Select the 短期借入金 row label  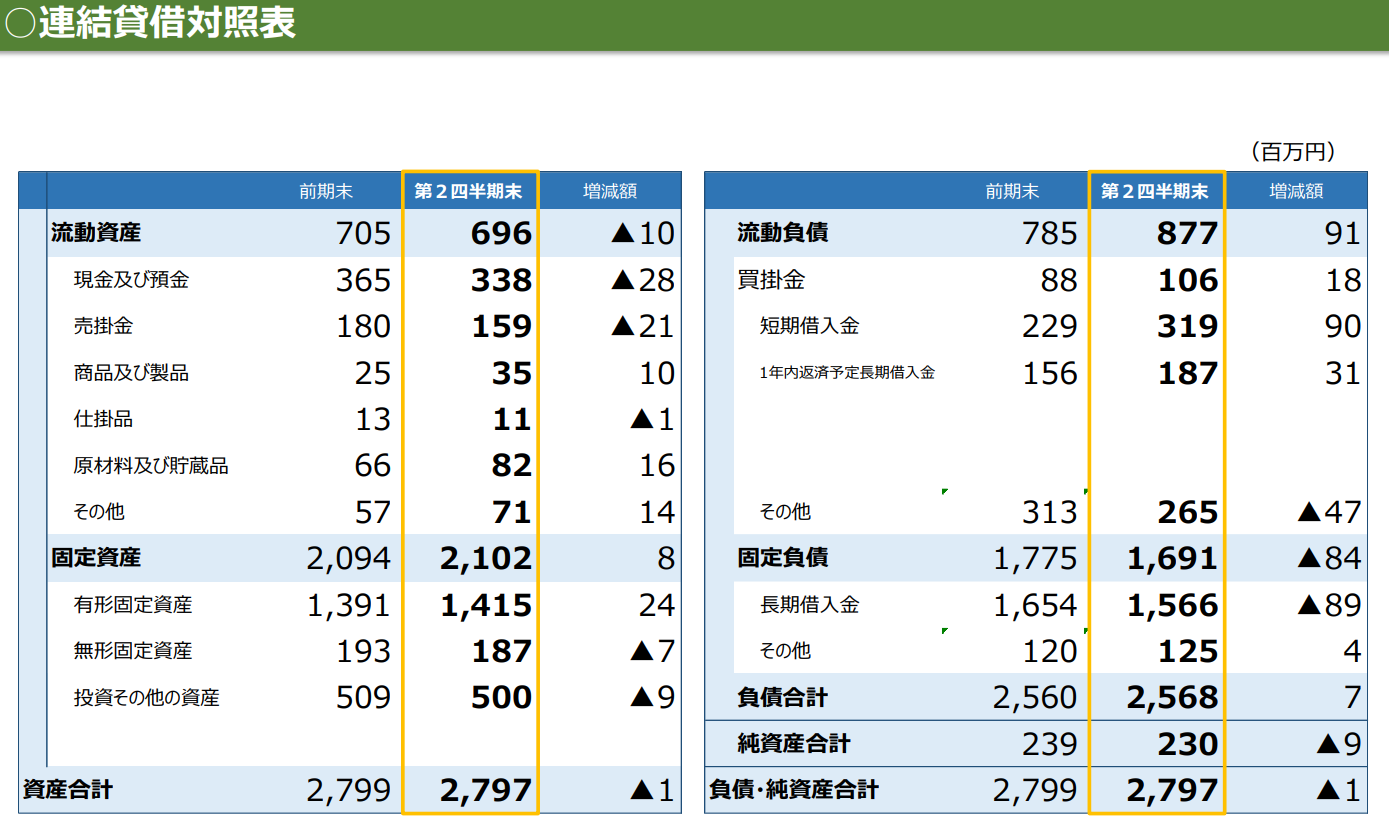pyautogui.click(x=809, y=326)
